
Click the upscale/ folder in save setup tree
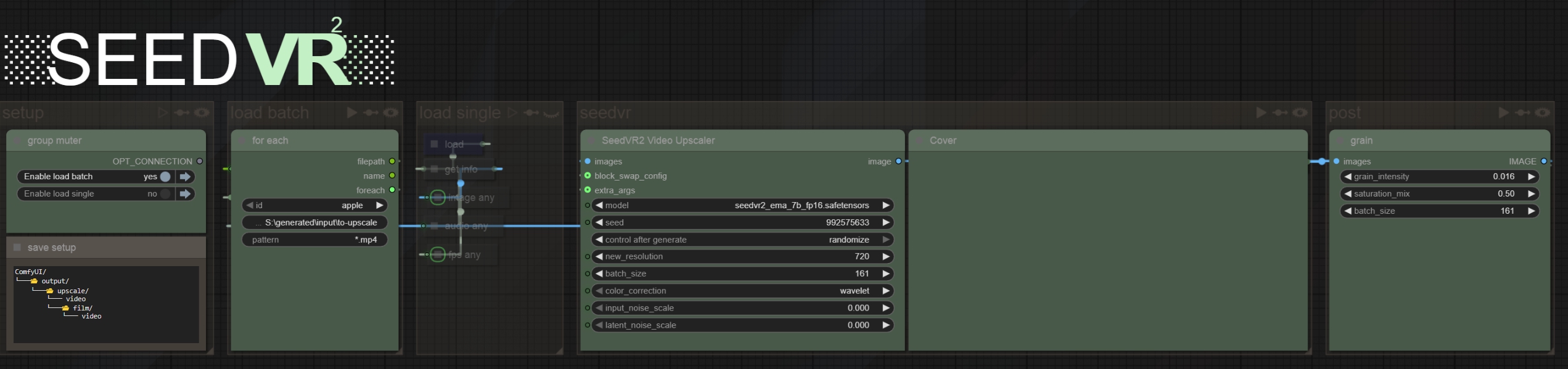(67, 291)
